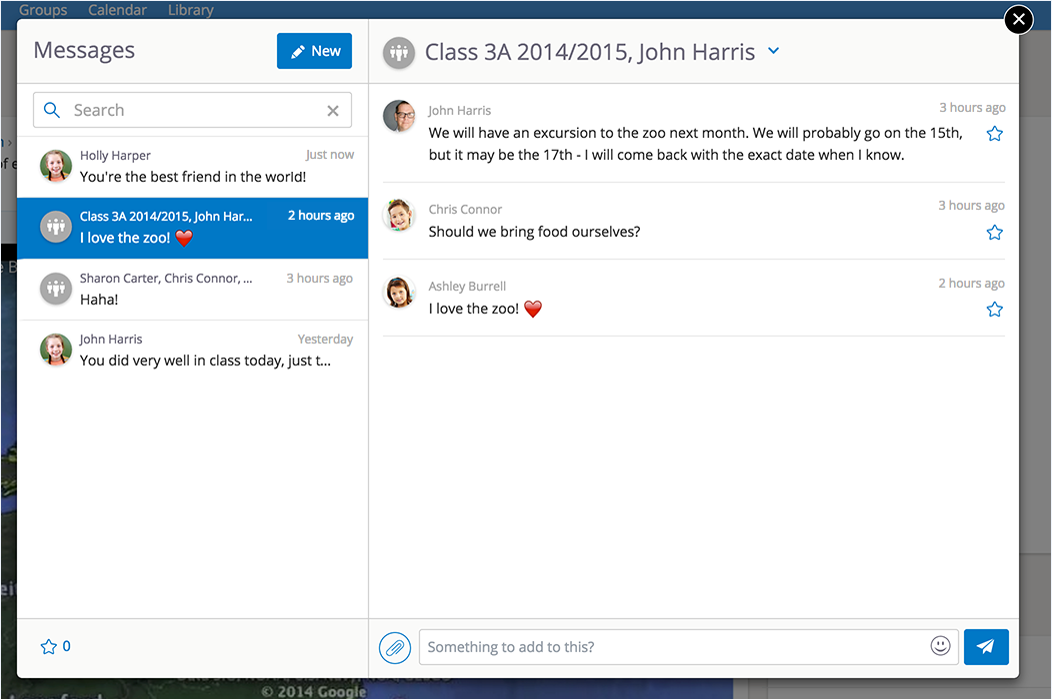Open Holly Harper's conversation
Screen dimensions: 1052x699
coord(192,166)
